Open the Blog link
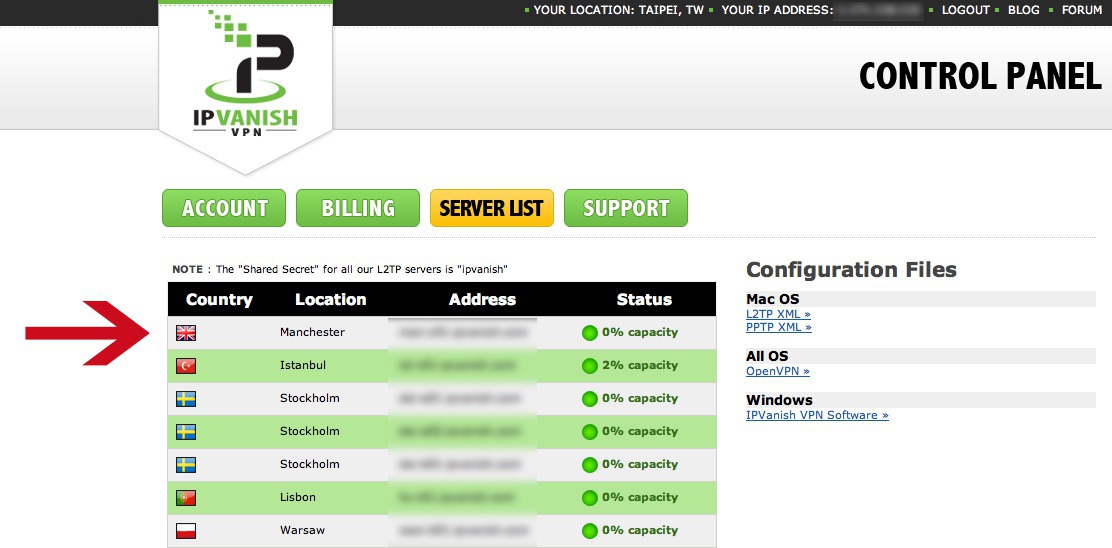The image size is (1112, 548). tap(1023, 10)
